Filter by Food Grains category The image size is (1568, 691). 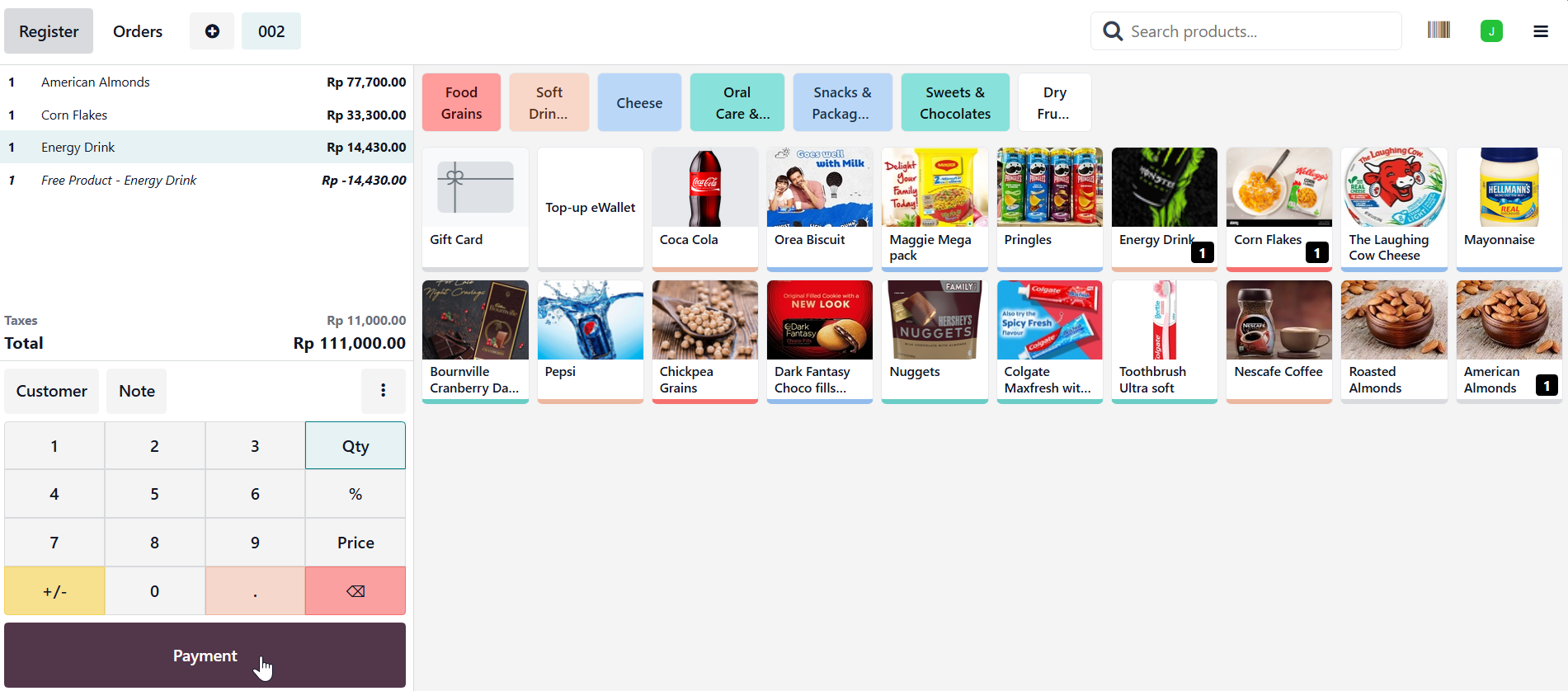coord(461,102)
